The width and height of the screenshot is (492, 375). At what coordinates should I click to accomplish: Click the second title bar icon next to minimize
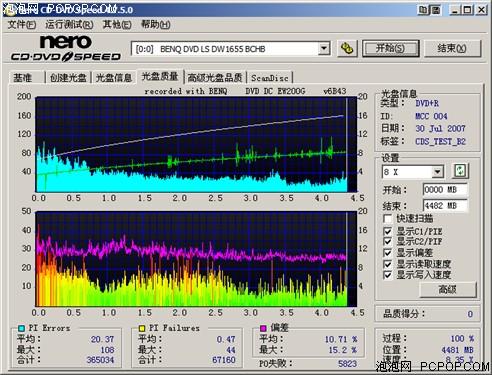click(x=435, y=10)
